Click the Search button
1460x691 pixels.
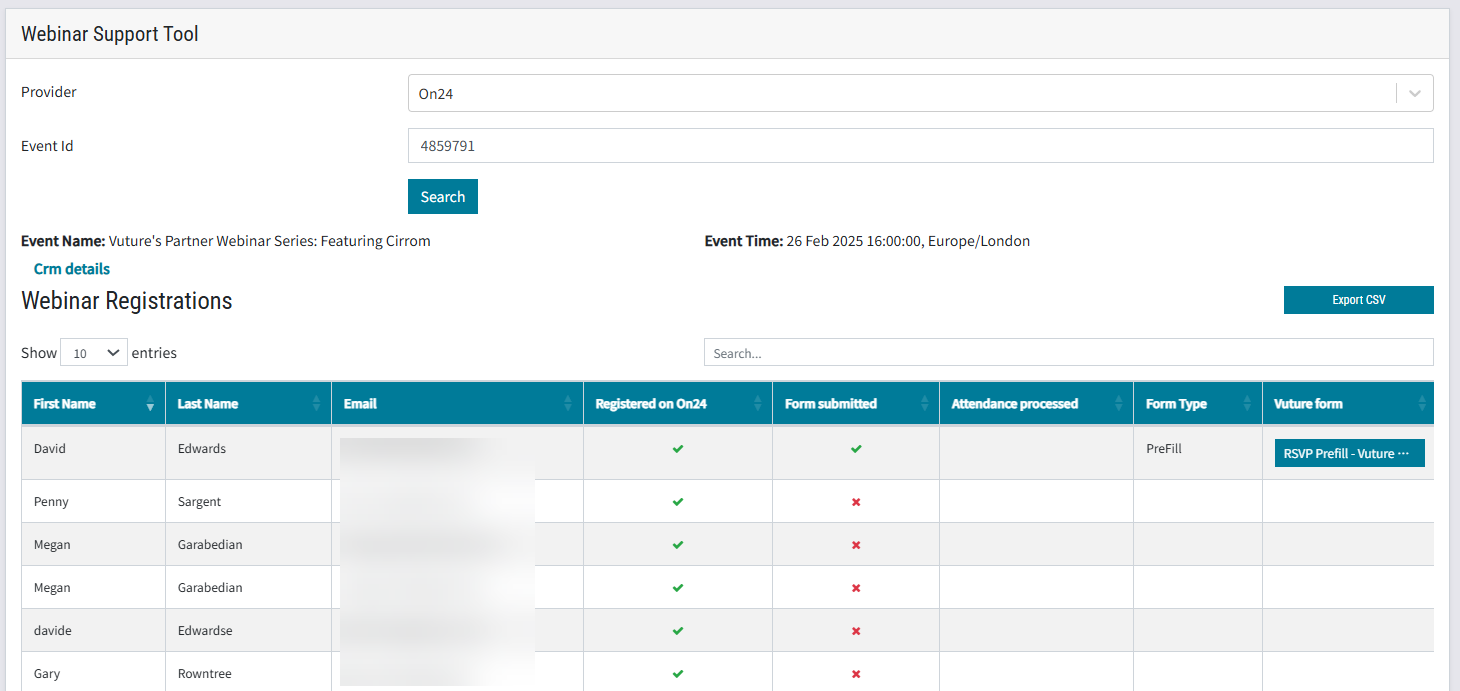[x=443, y=197]
